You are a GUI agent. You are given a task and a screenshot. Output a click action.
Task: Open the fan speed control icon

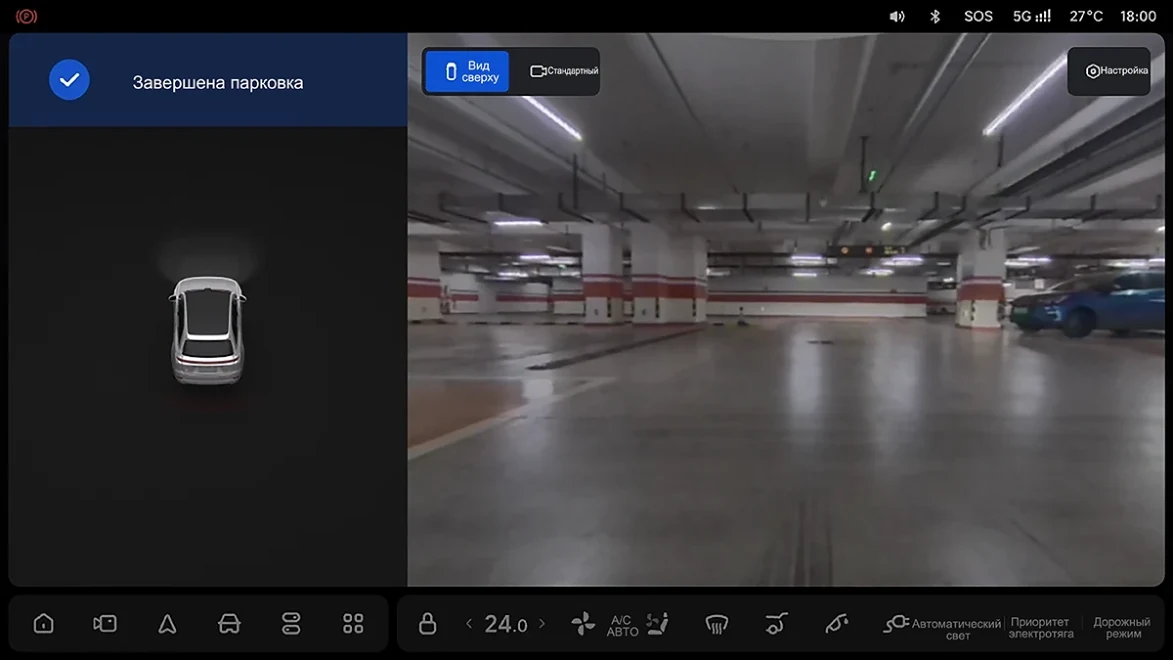(583, 623)
